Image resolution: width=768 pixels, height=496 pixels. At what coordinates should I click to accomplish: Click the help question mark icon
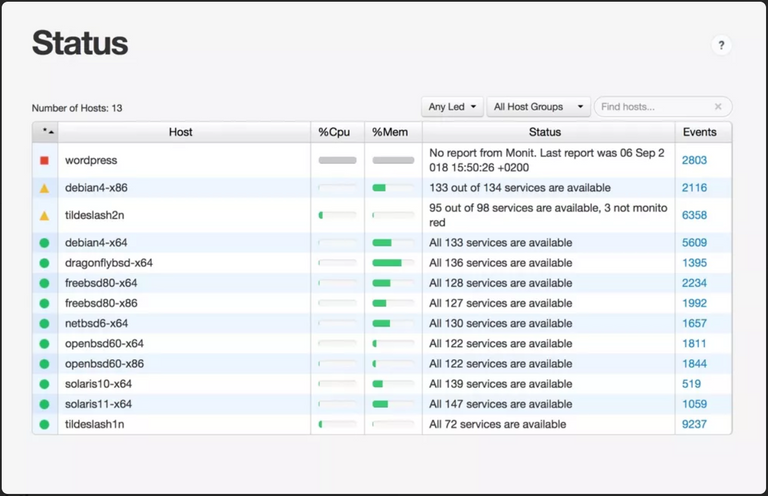tap(721, 45)
